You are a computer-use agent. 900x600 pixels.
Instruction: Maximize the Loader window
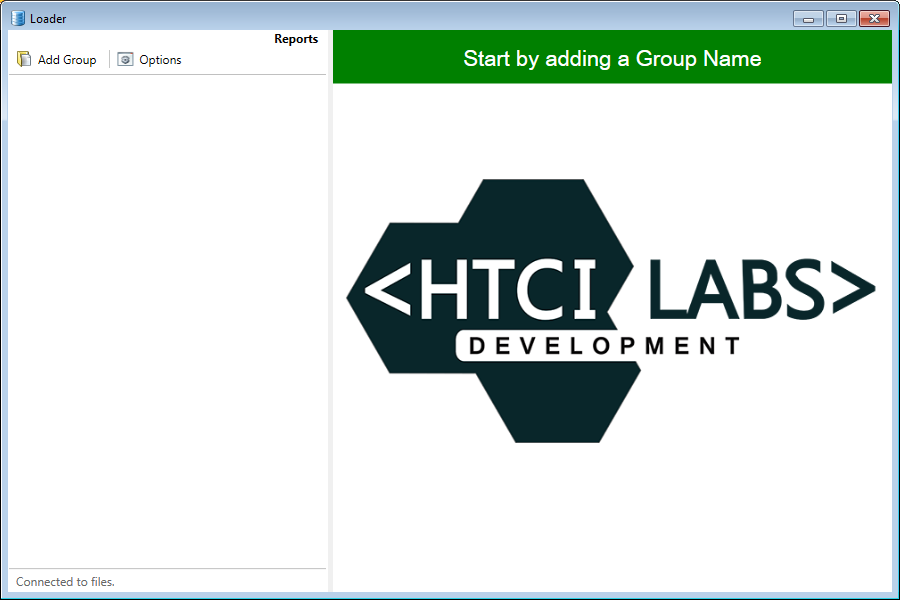pos(841,19)
